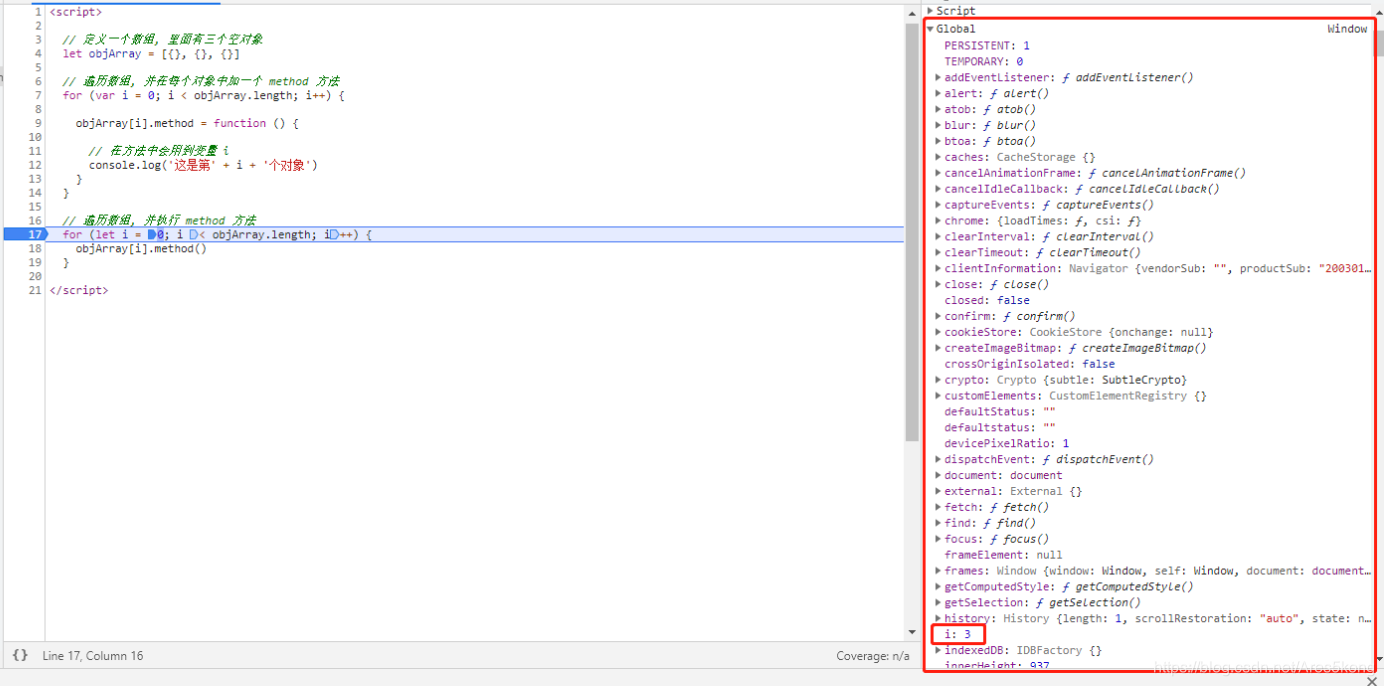Select the 'closed: false' property
1384x686 pixels.
coord(987,300)
